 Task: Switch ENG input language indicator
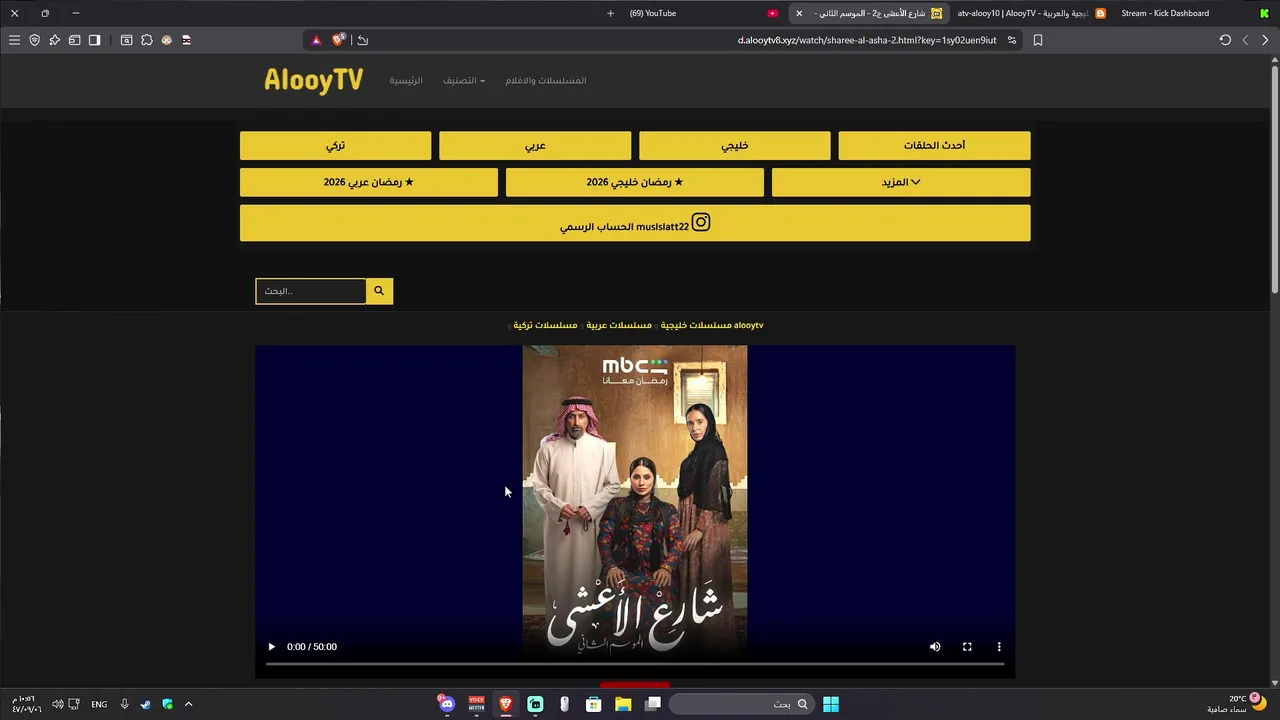(x=99, y=704)
